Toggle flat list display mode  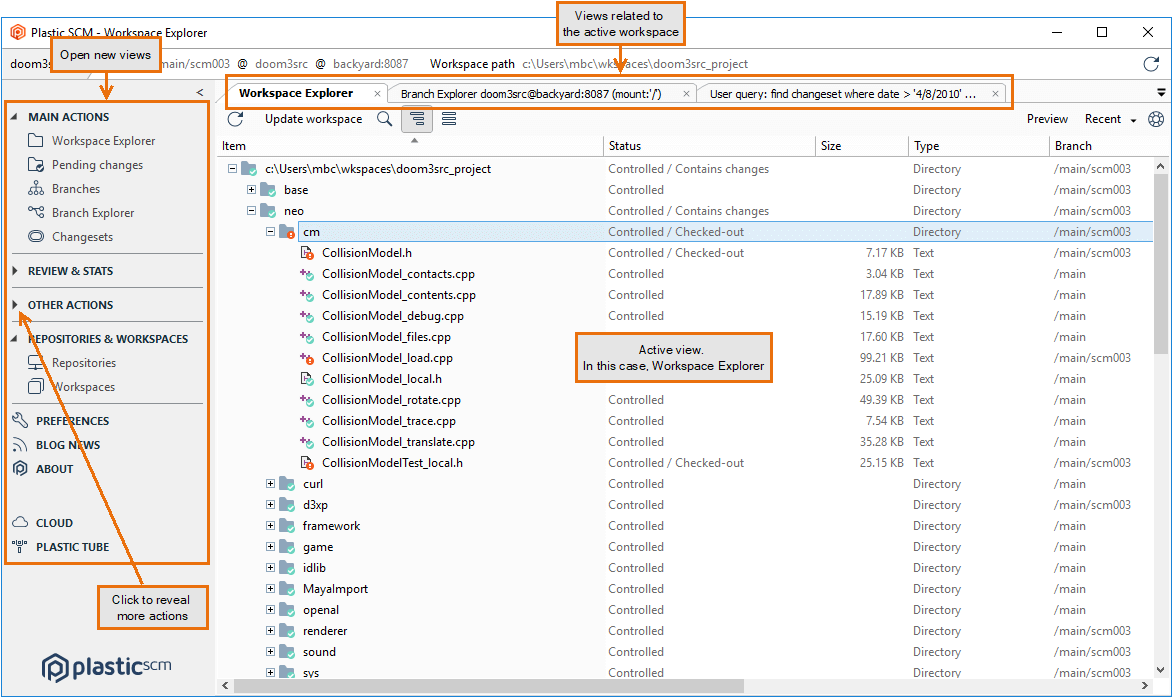click(448, 119)
